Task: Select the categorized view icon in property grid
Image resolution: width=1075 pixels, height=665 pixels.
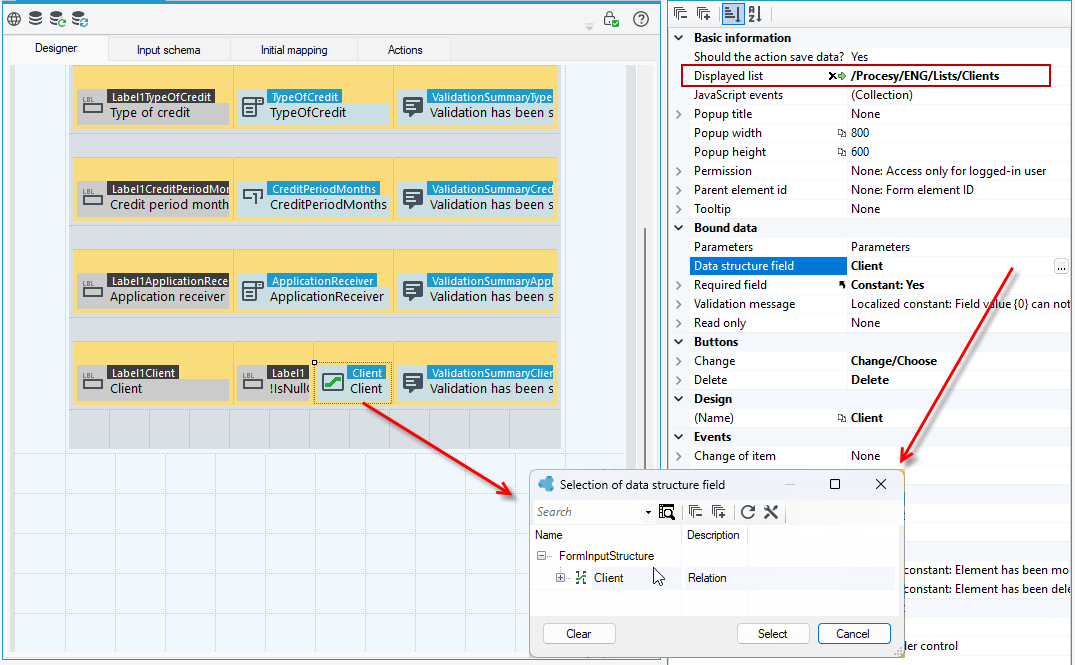Action: click(732, 13)
